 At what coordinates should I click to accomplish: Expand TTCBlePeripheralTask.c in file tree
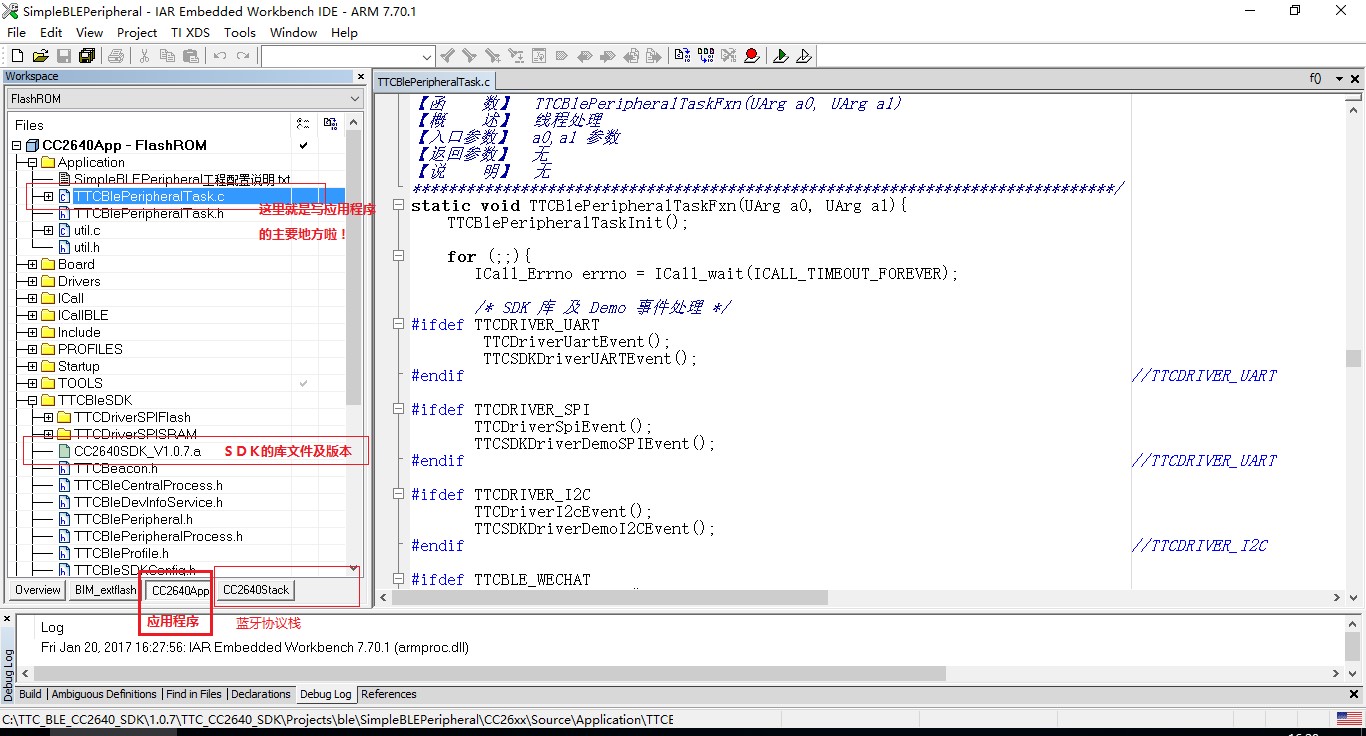click(48, 196)
